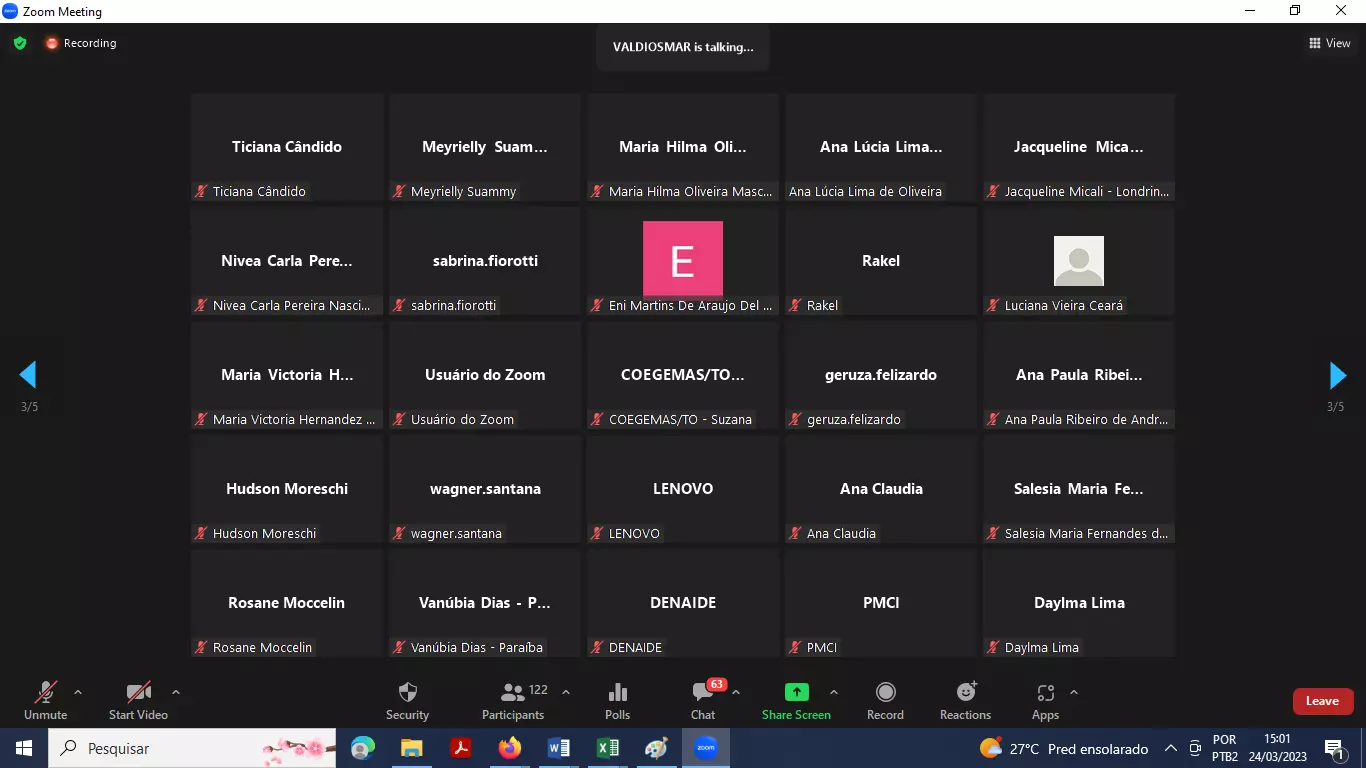The image size is (1366, 768).
Task: Click the Pesquisar taskbar search box
Action: (193, 748)
